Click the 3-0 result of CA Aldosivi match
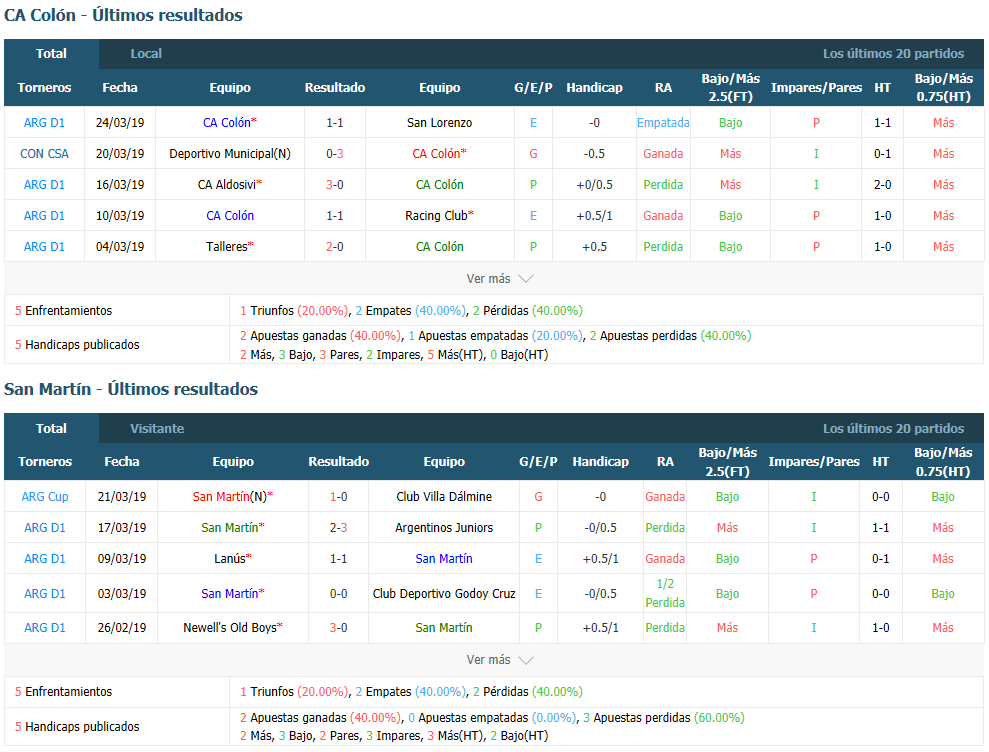The image size is (989, 752). pos(335,184)
